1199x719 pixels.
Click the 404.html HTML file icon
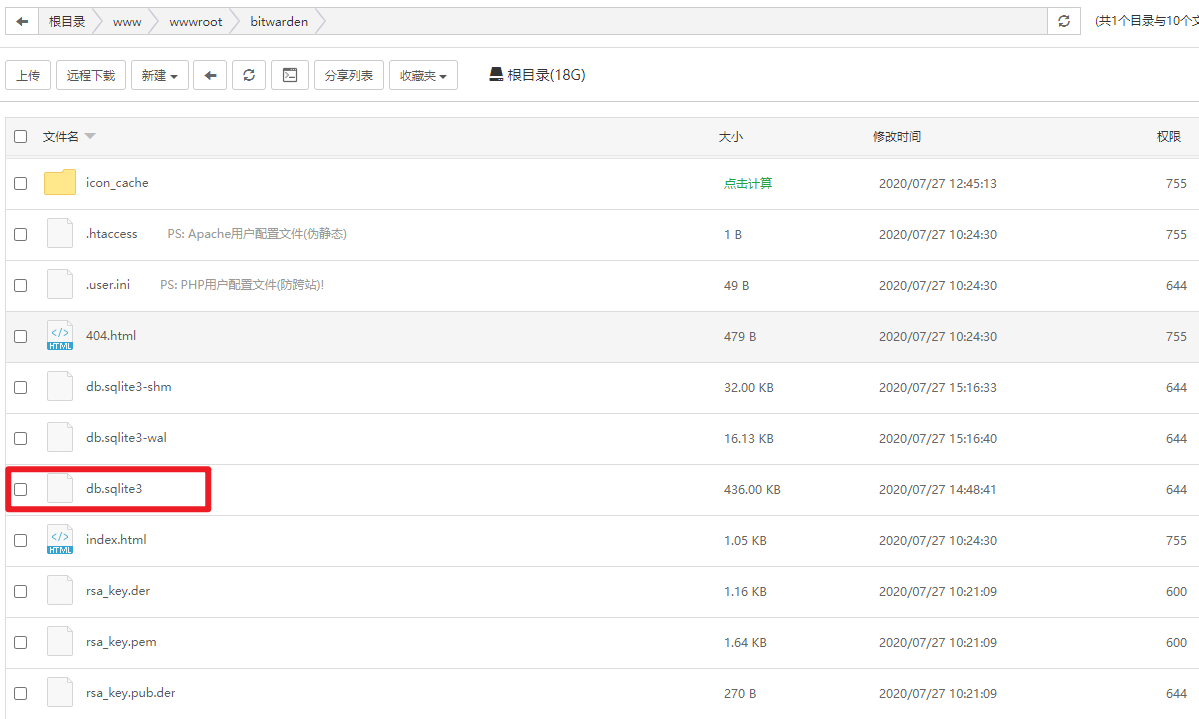[x=59, y=335]
